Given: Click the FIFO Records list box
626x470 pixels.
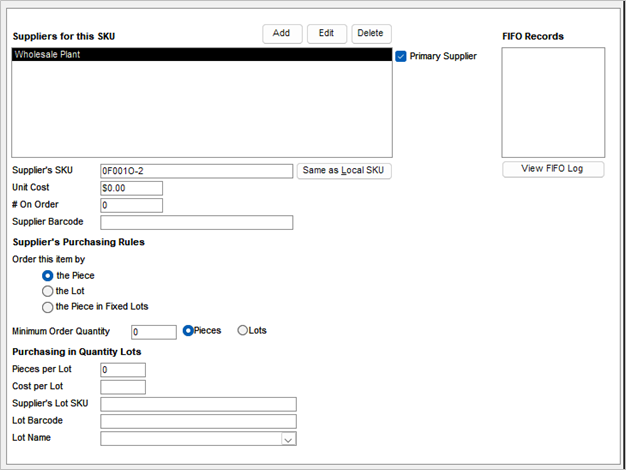Looking at the screenshot, I should click(x=552, y=102).
